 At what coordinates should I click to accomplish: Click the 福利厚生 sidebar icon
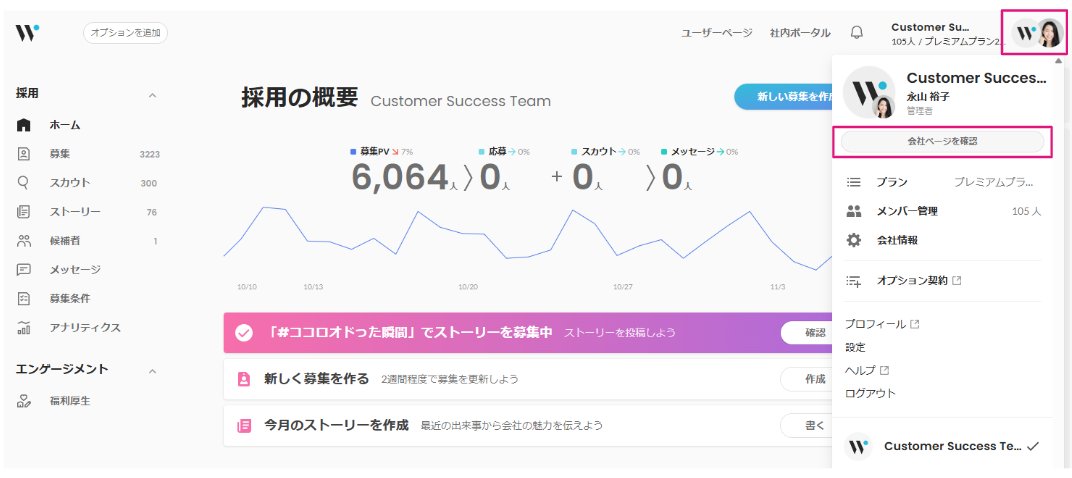(x=24, y=401)
